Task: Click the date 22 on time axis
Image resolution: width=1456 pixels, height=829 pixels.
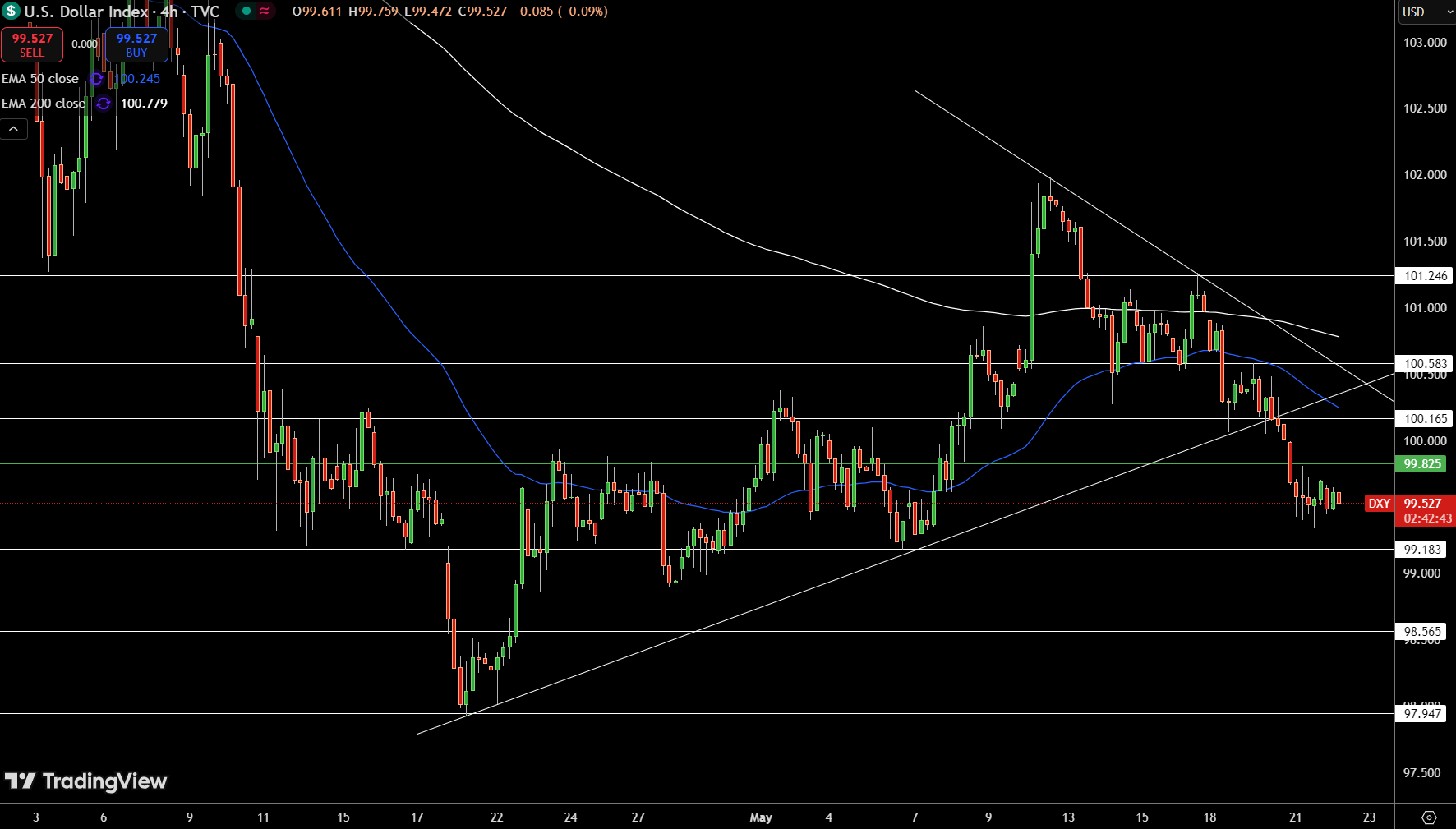Action: 496,817
